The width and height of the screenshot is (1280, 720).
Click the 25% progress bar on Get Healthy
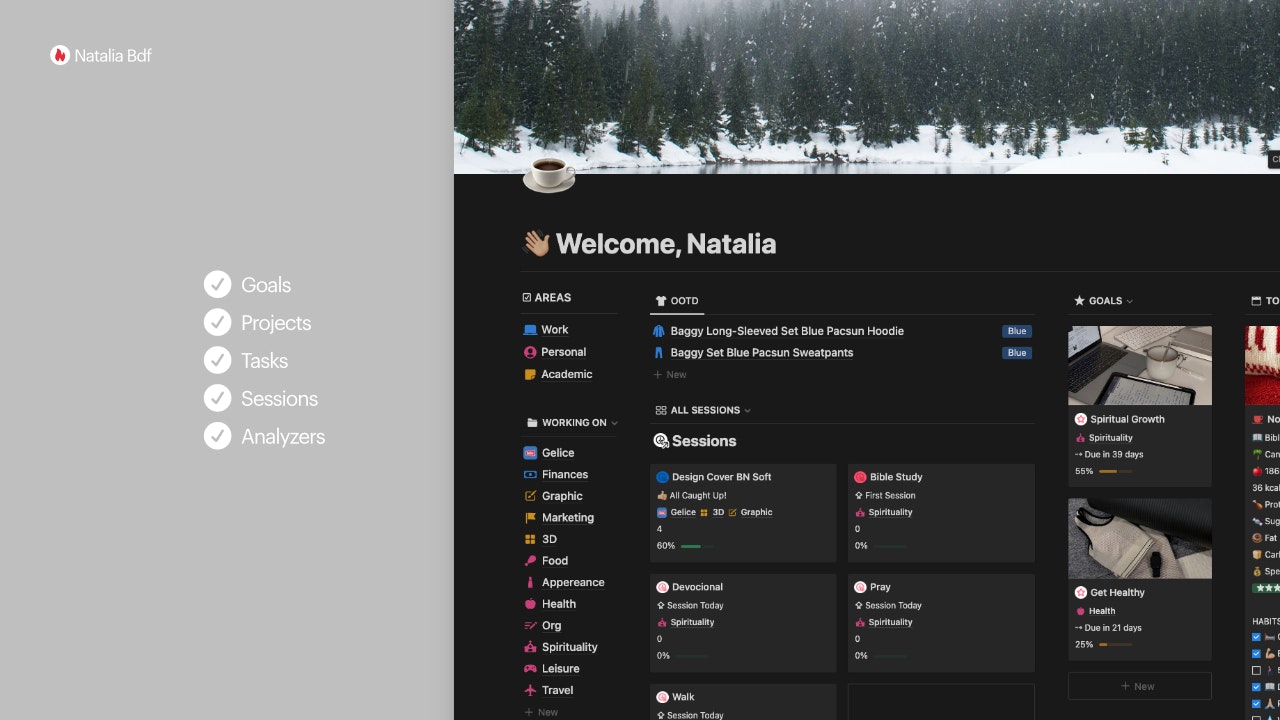tap(1115, 645)
